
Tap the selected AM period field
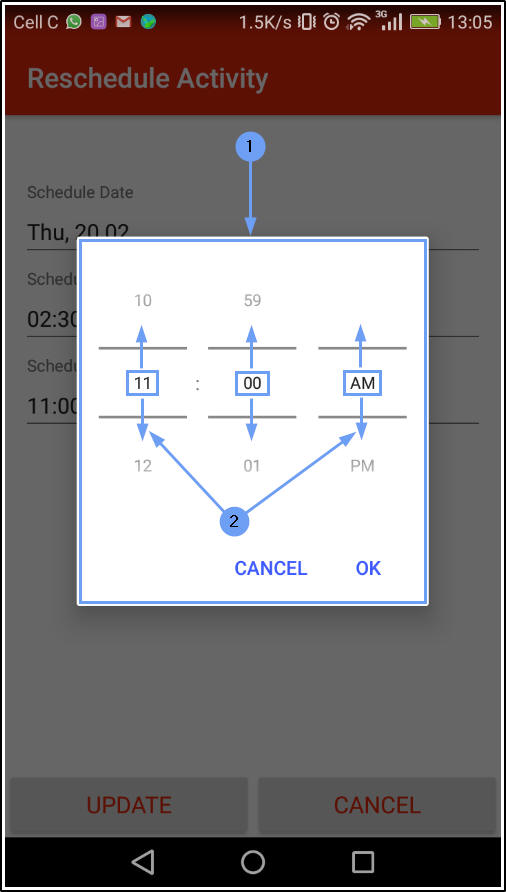[363, 383]
